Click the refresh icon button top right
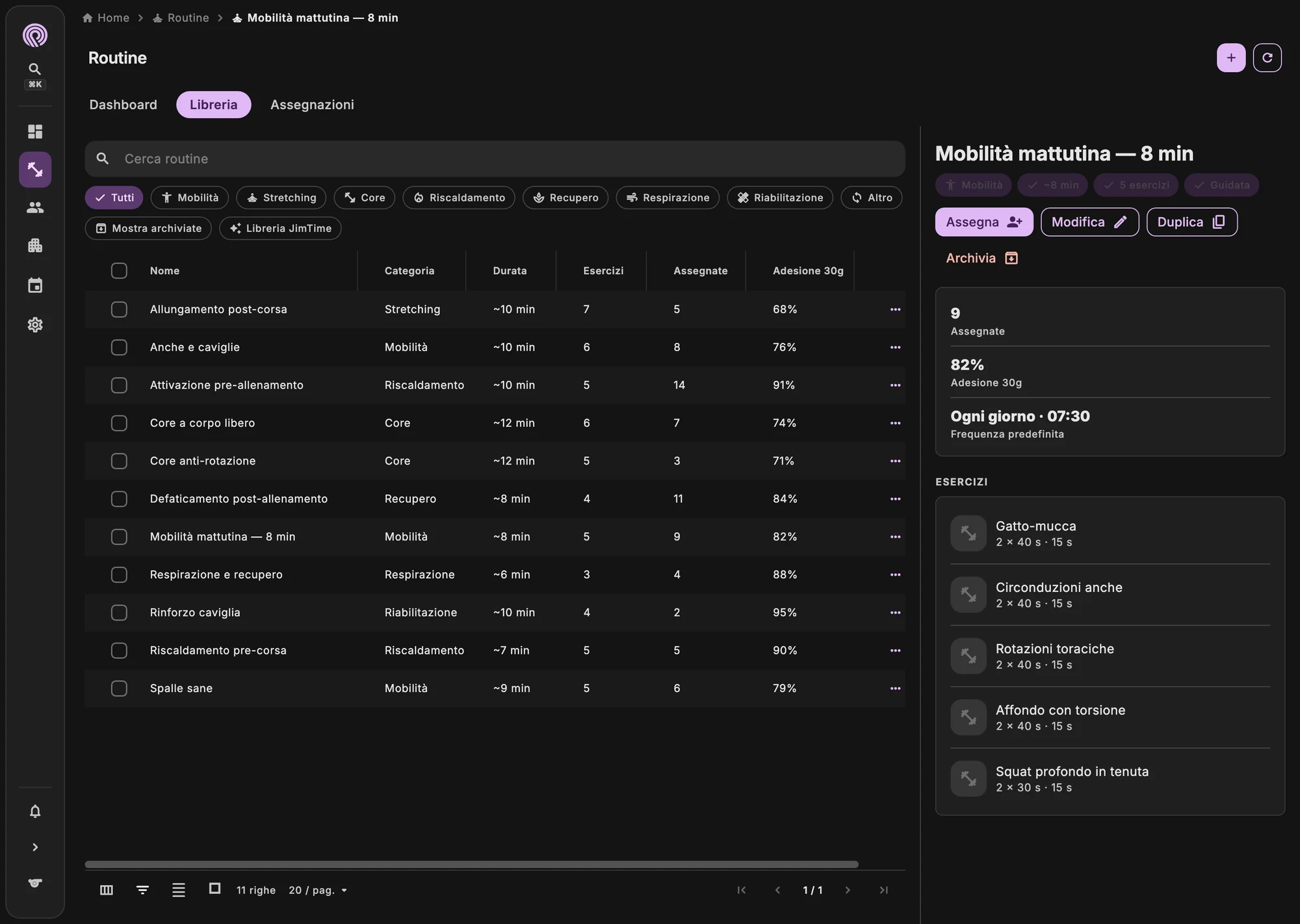This screenshot has width=1300, height=924. tap(1267, 58)
